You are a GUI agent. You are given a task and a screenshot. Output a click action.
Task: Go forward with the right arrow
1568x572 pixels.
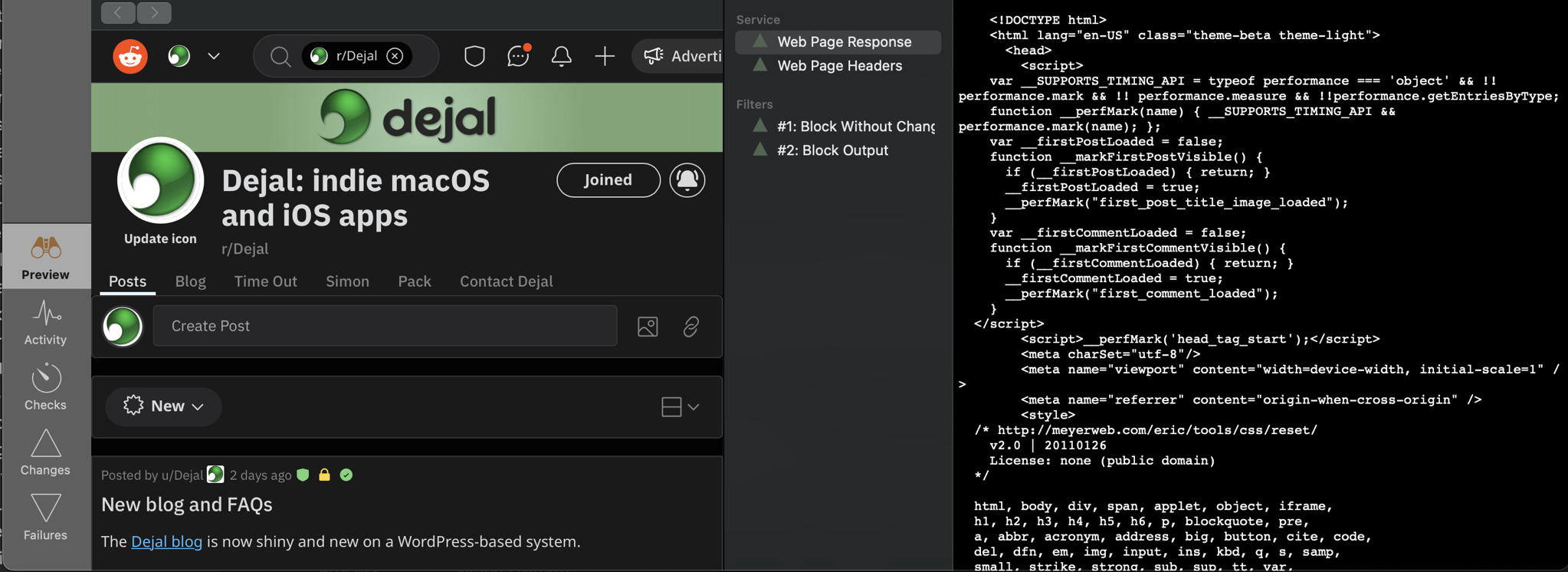point(154,12)
